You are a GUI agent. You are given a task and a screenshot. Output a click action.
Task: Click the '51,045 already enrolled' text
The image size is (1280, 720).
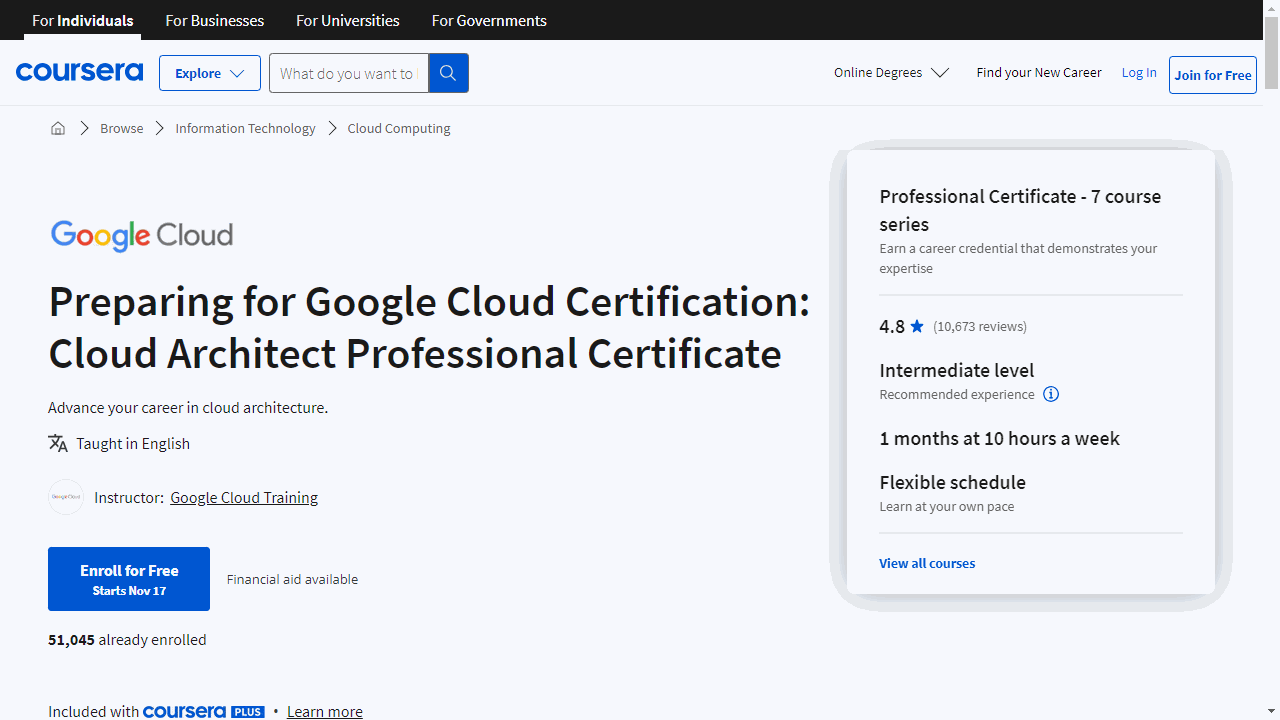click(127, 640)
